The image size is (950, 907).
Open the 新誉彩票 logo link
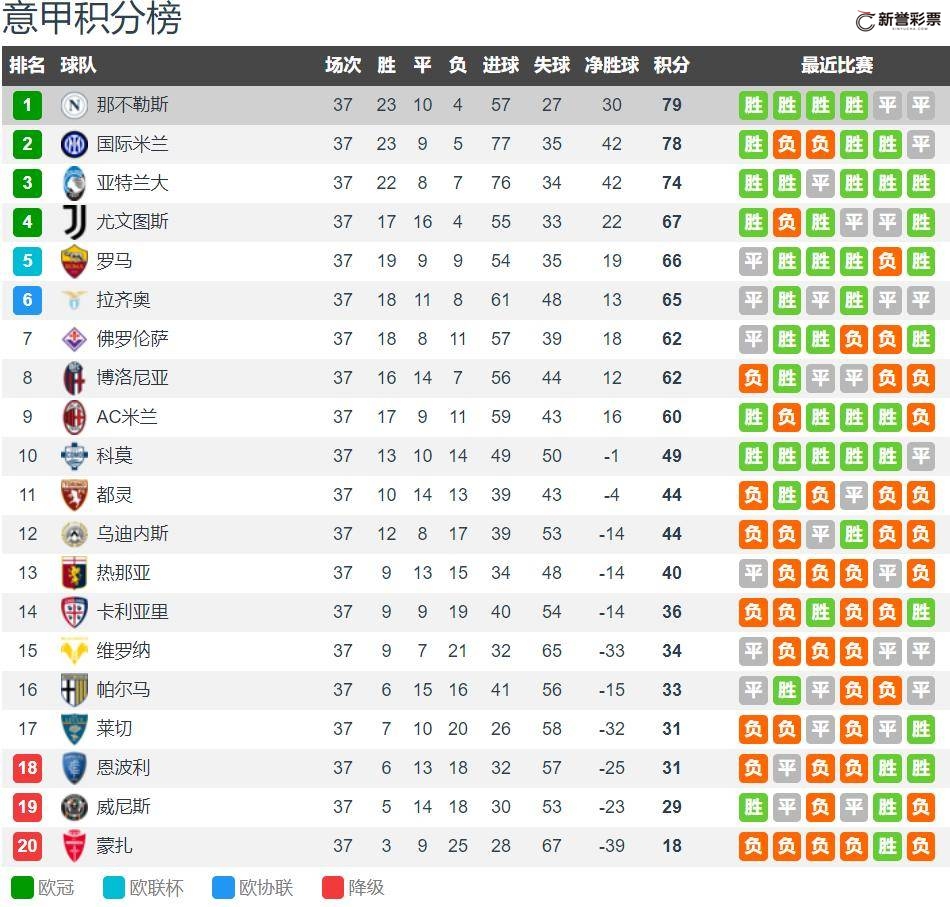pyautogui.click(x=898, y=20)
